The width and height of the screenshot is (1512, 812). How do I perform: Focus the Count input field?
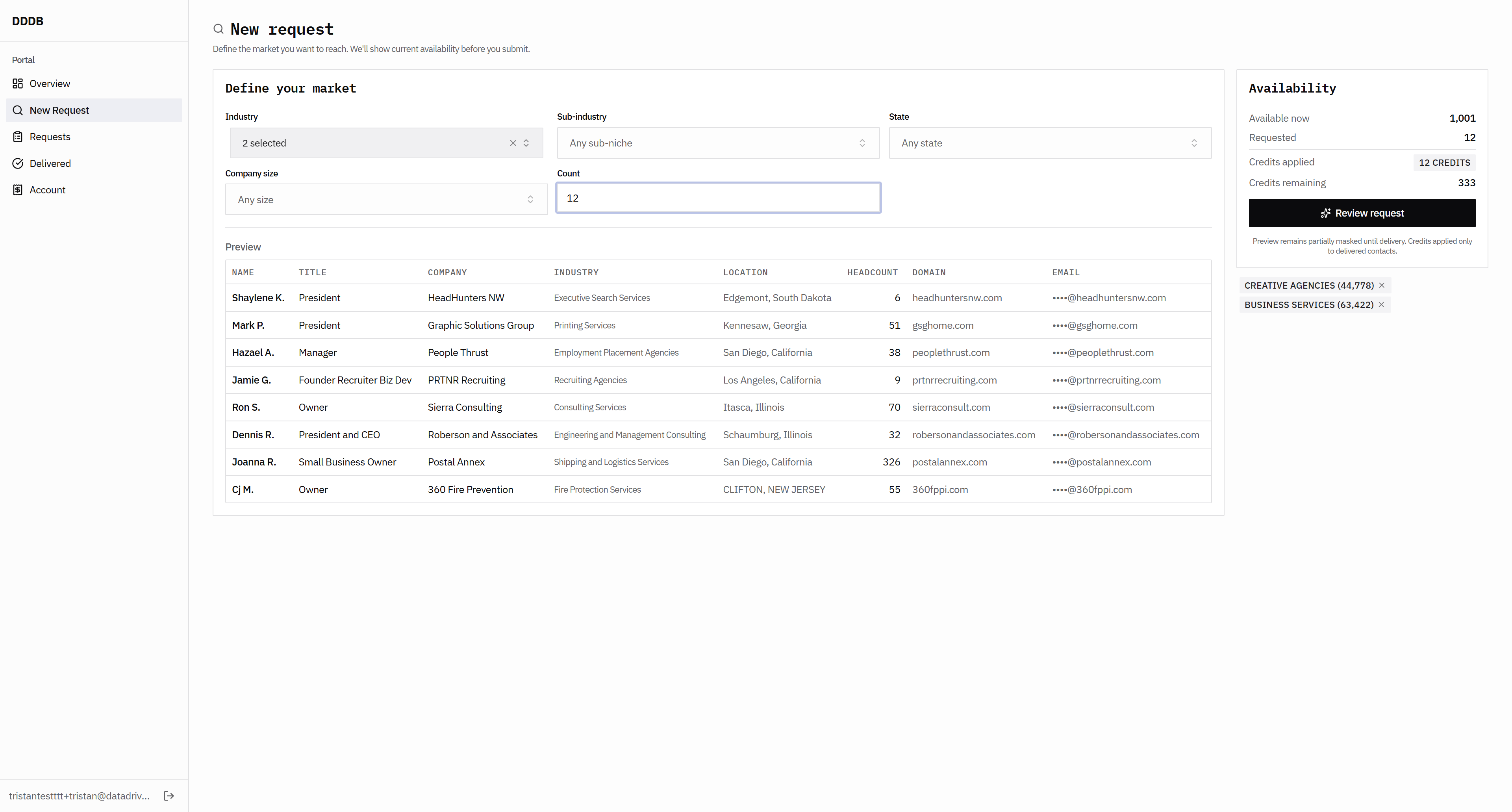pos(717,198)
